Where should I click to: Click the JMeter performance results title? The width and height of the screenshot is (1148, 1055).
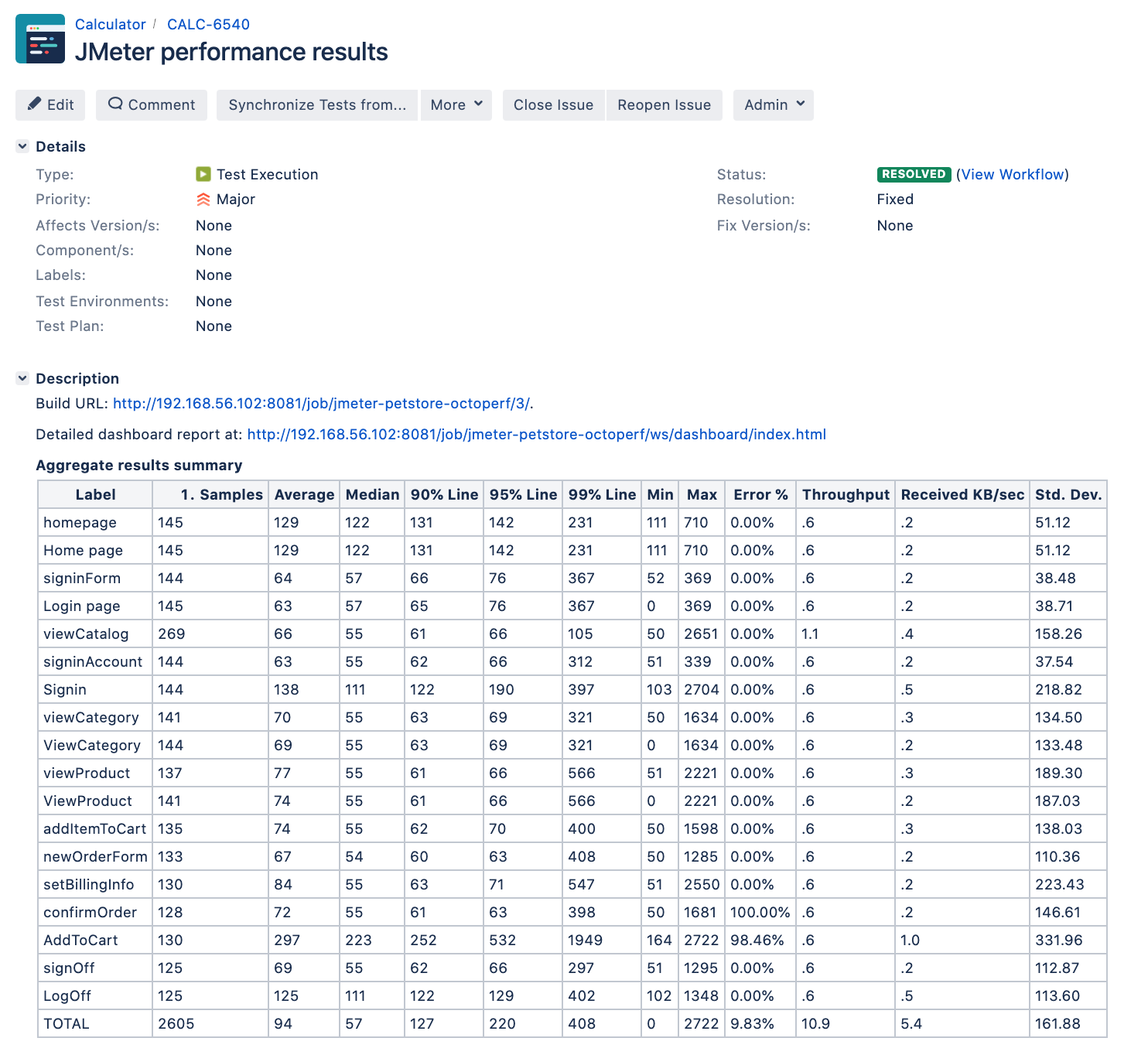tap(231, 52)
